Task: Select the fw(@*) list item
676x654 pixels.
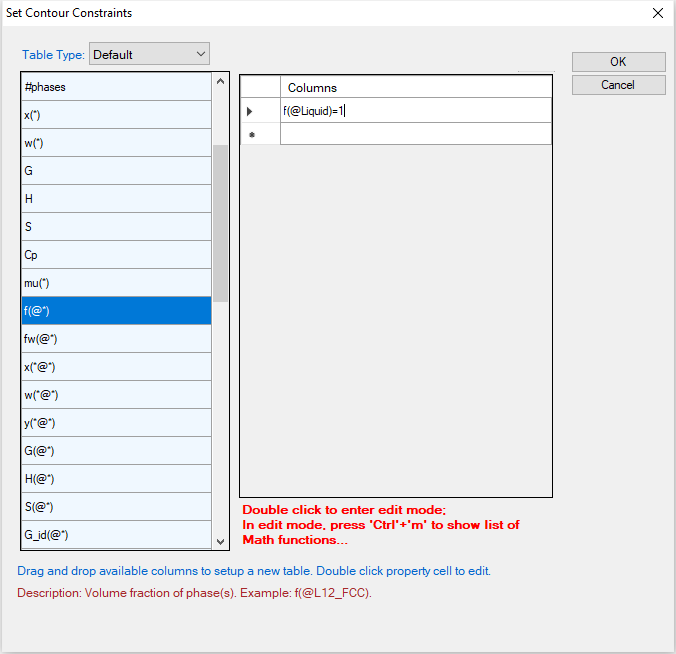Action: 116,339
